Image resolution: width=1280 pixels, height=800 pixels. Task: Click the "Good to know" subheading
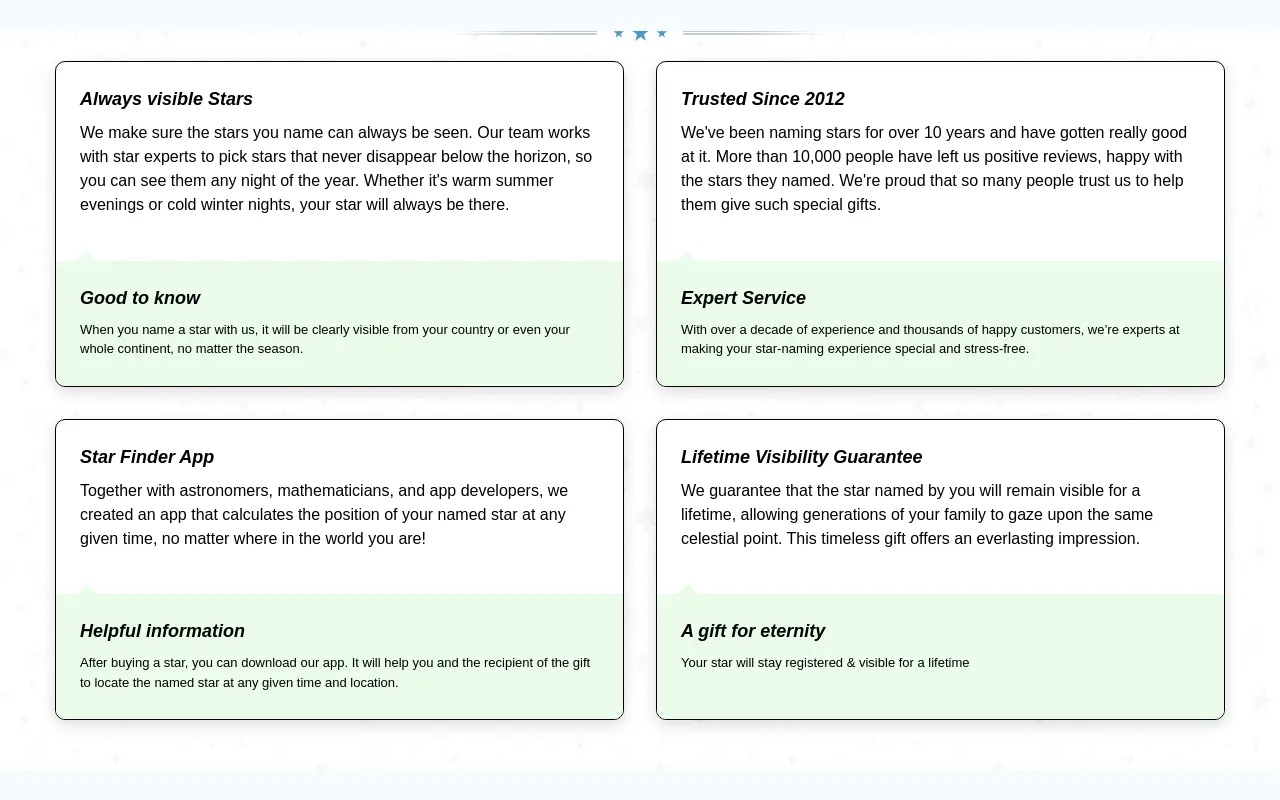[x=140, y=298]
